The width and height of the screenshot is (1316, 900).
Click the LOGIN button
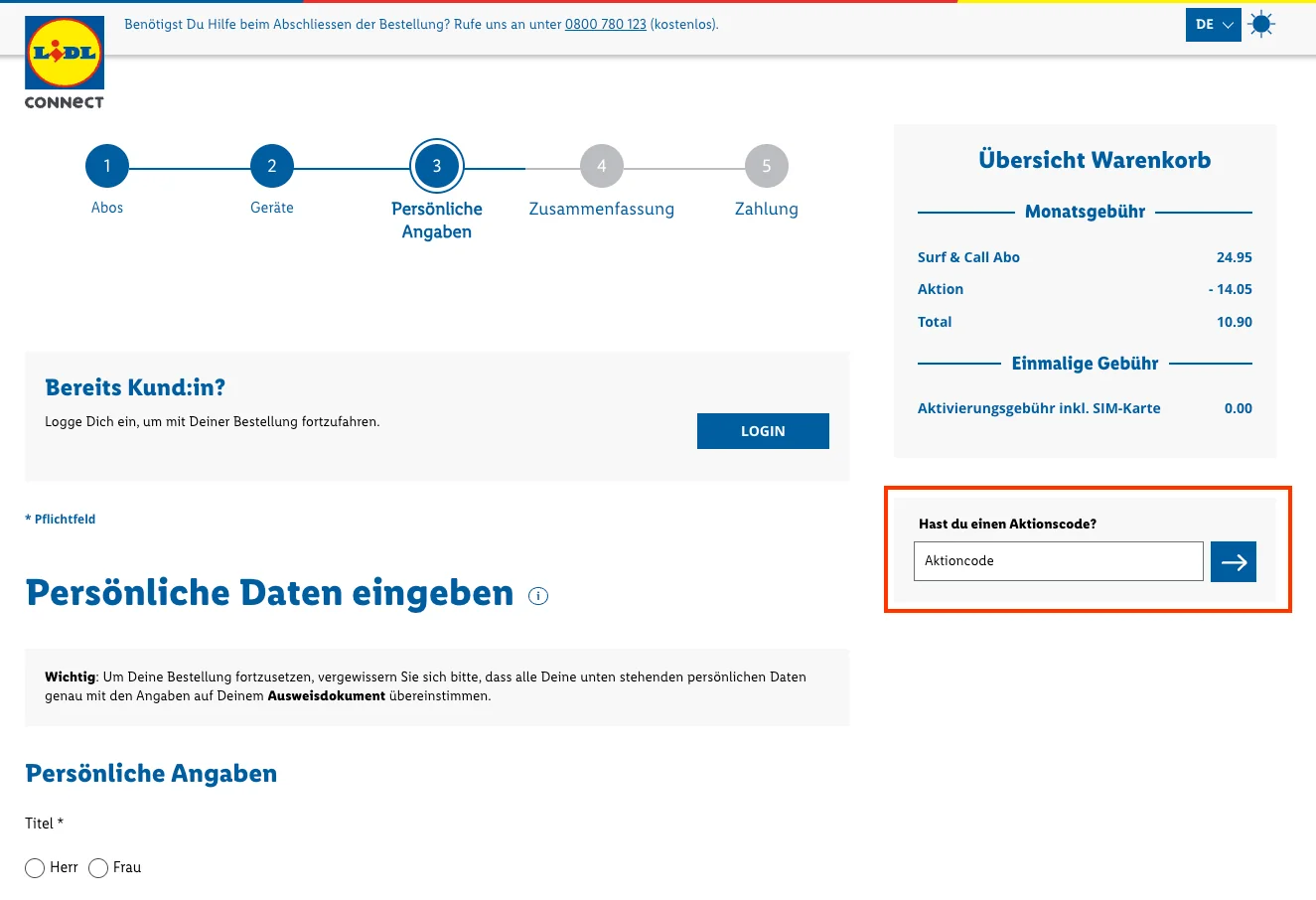pyautogui.click(x=763, y=431)
